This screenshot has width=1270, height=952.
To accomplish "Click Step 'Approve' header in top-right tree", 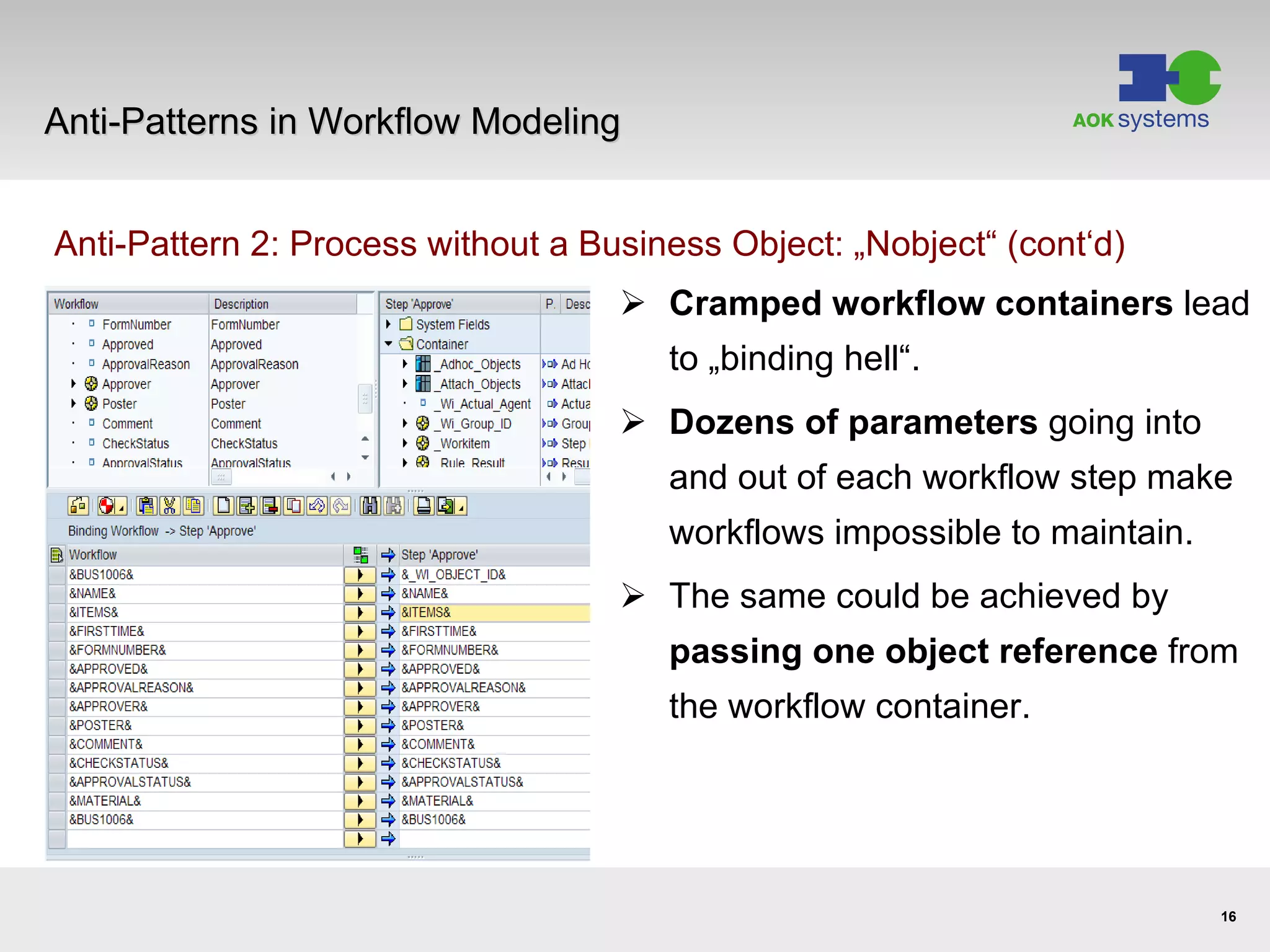I will tap(460, 304).
